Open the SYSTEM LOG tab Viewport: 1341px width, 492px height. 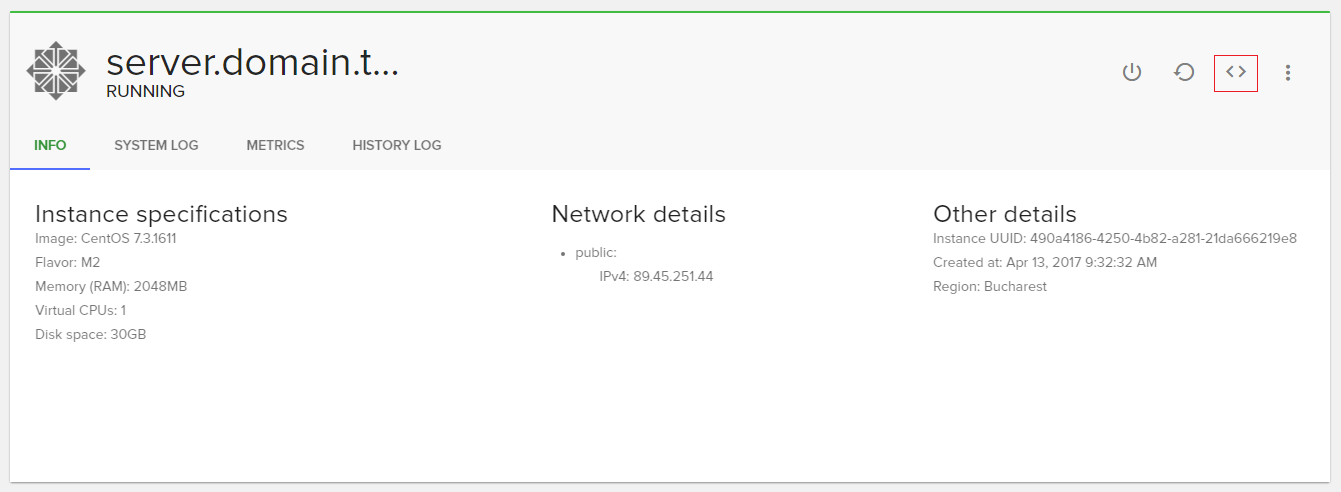[x=156, y=145]
